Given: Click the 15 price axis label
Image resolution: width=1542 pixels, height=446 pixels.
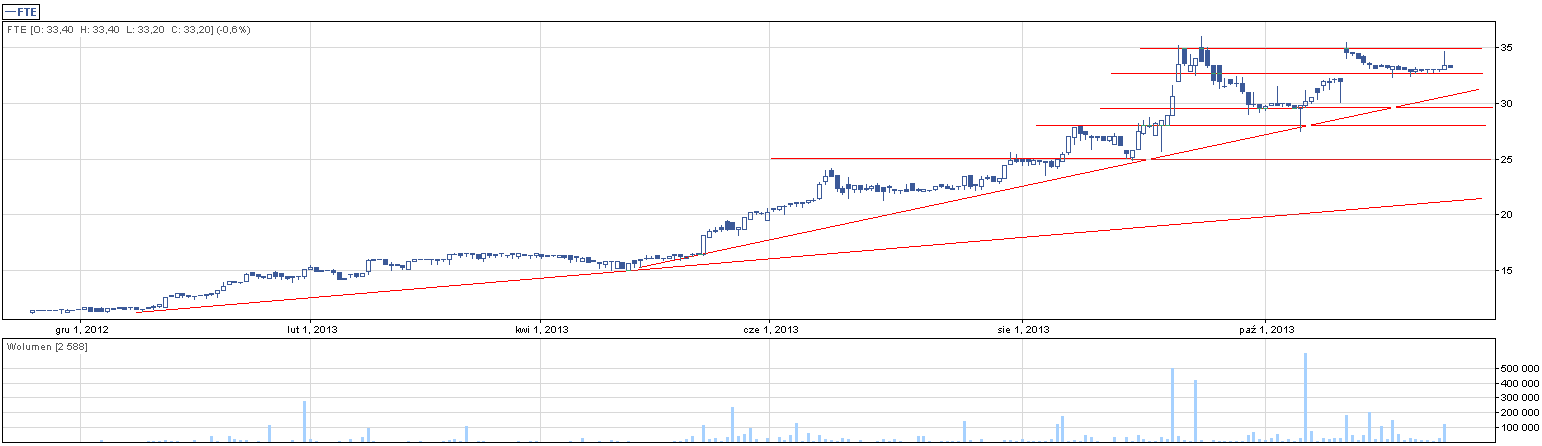Looking at the screenshot, I should coord(1505,271).
